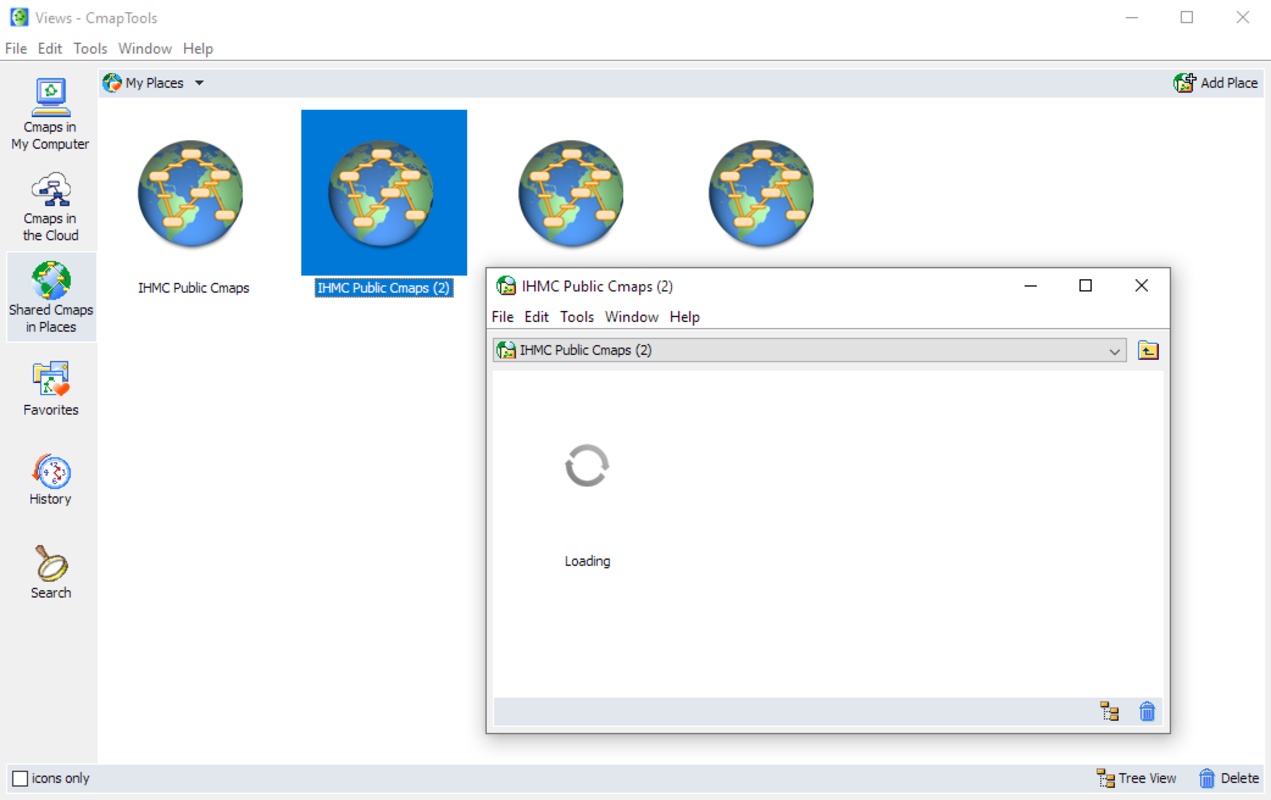Minimize the Views - CmapTools window
1271x800 pixels.
point(1132,17)
